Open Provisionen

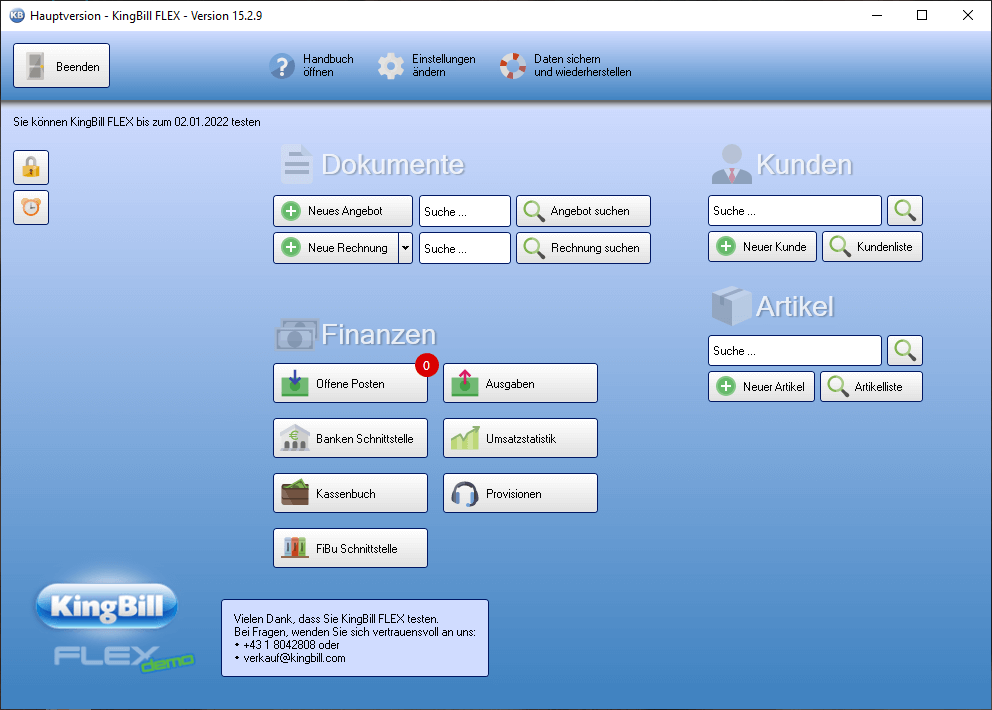(520, 493)
